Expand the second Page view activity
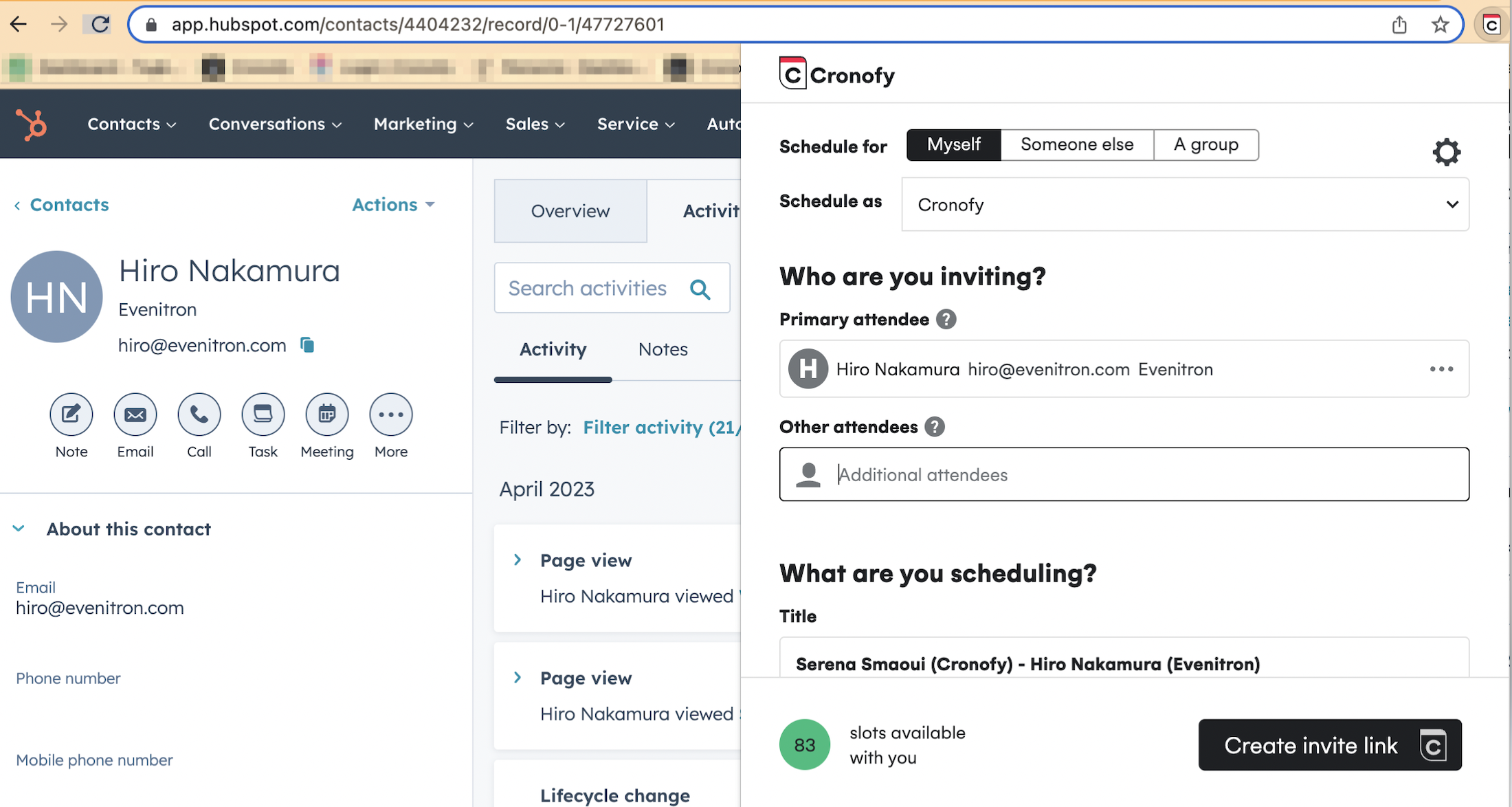The width and height of the screenshot is (1512, 807). 518,678
